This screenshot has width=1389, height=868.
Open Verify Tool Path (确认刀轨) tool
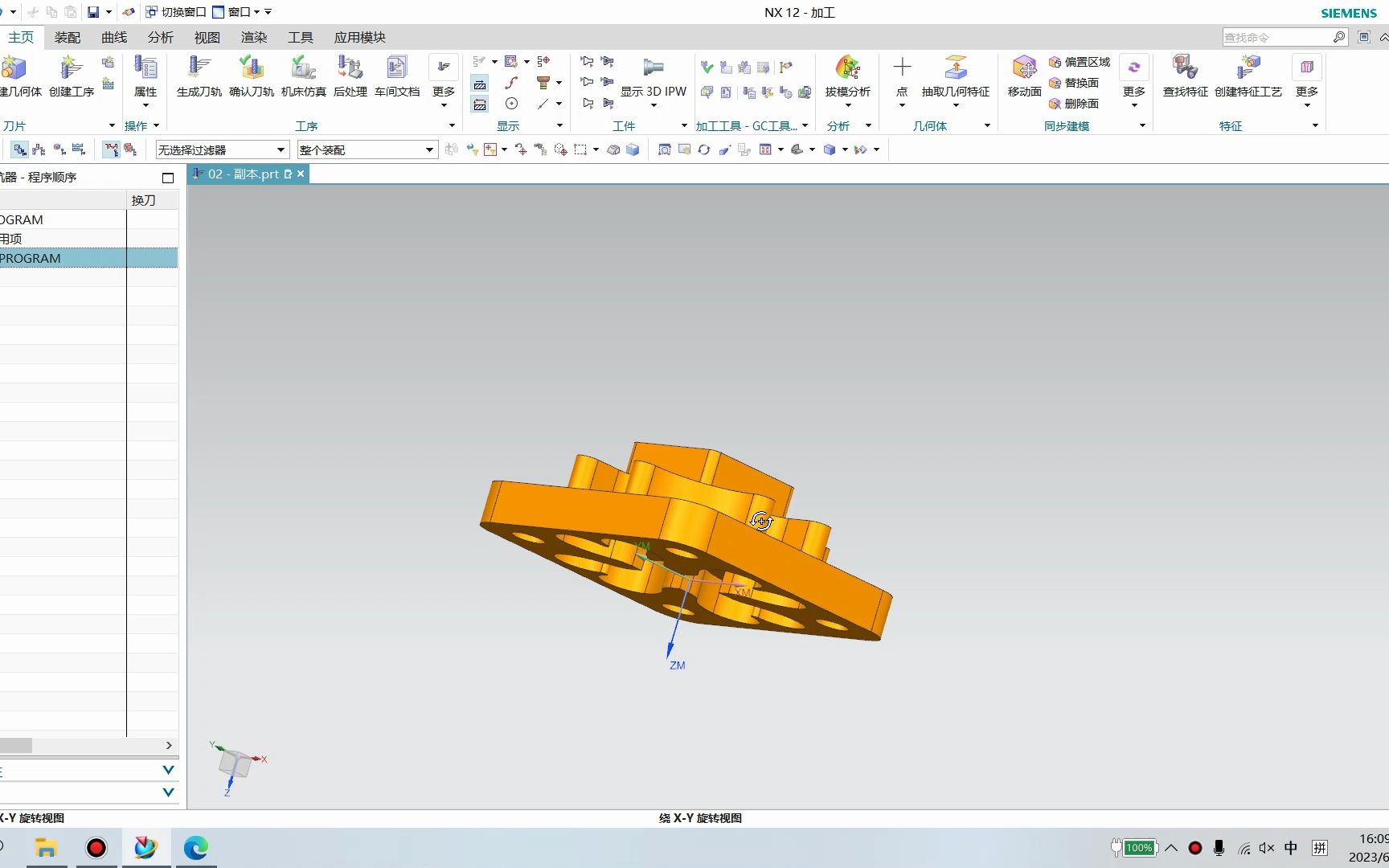click(x=251, y=76)
